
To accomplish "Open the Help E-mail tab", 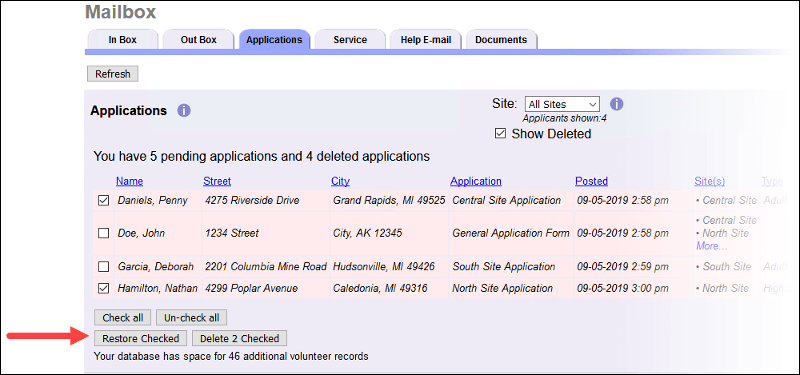I will 426,40.
